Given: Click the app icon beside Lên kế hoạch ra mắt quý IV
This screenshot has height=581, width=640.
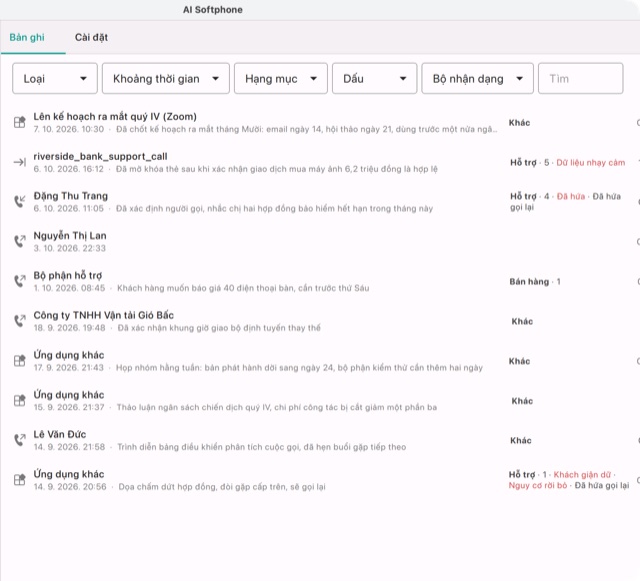Looking at the screenshot, I should (x=20, y=122).
